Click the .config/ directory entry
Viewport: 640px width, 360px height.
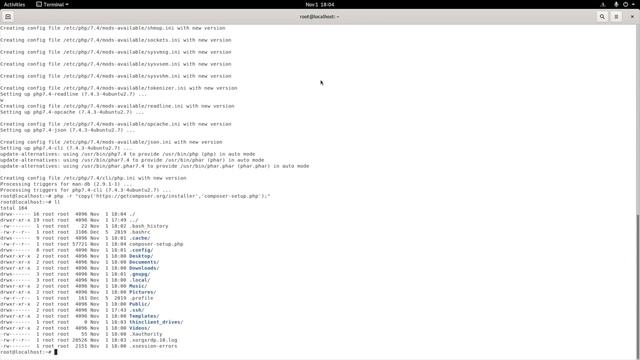pyautogui.click(x=141, y=250)
